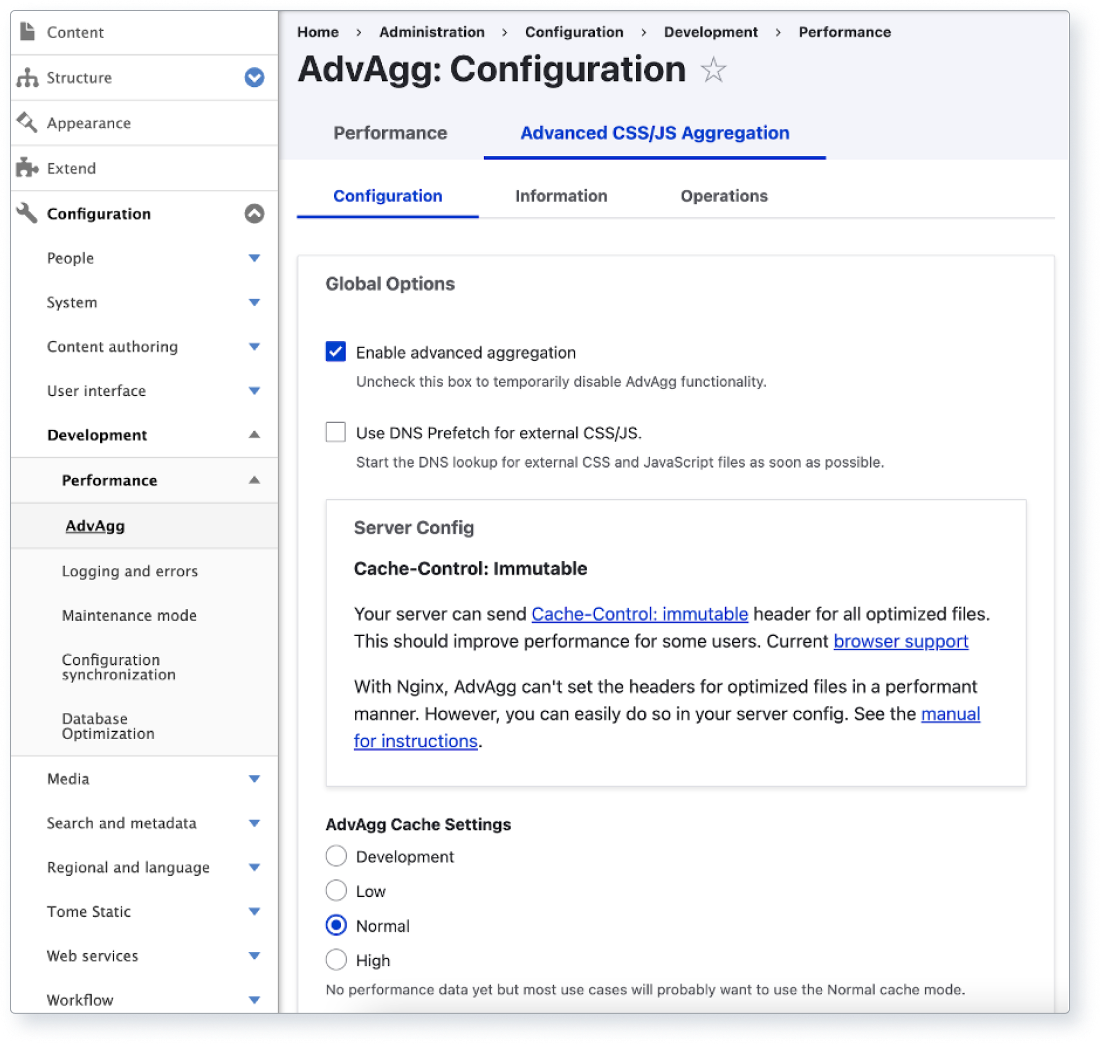Switch to the Performance tab
Screen dimensions: 1100x1044
click(x=390, y=132)
